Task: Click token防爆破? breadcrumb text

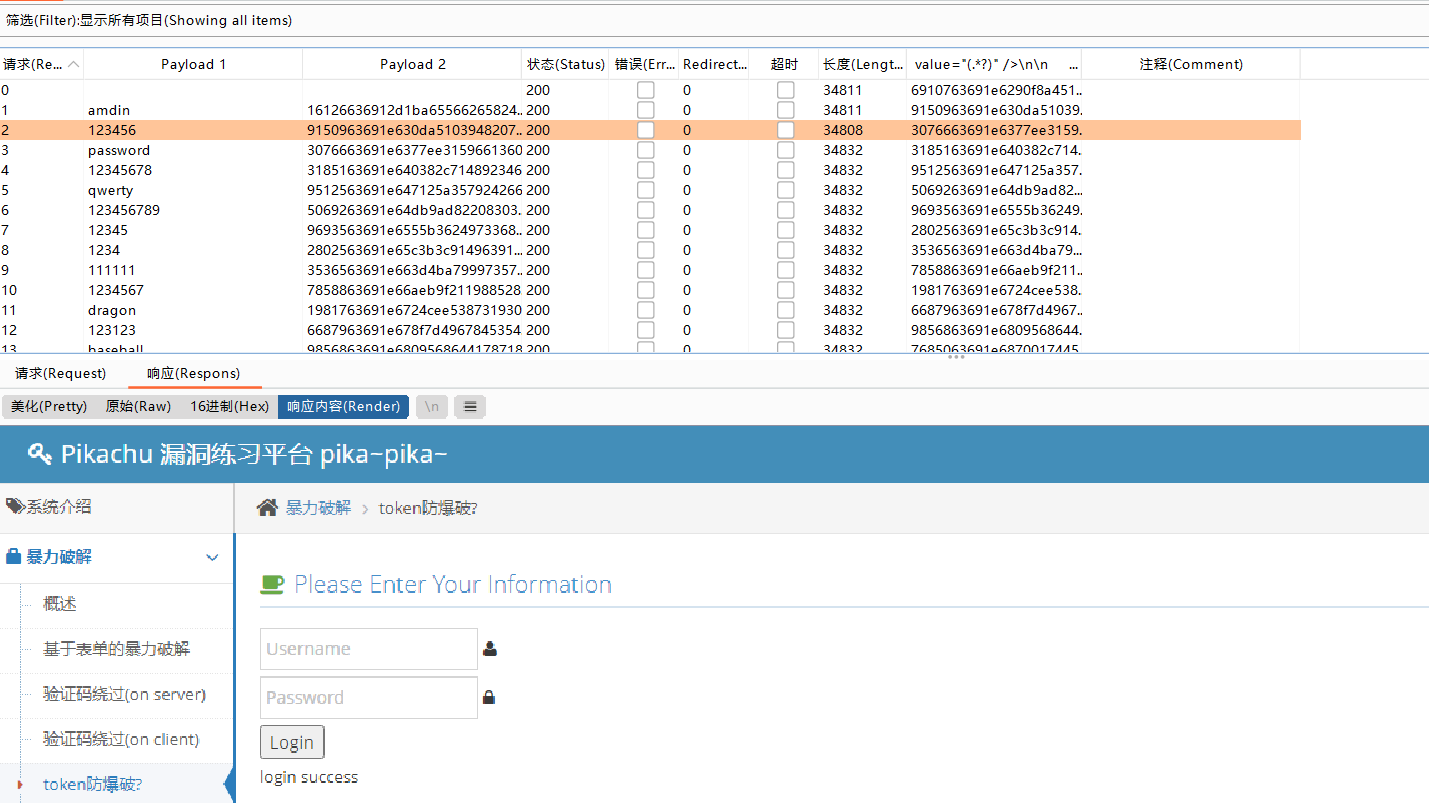Action: (x=428, y=508)
